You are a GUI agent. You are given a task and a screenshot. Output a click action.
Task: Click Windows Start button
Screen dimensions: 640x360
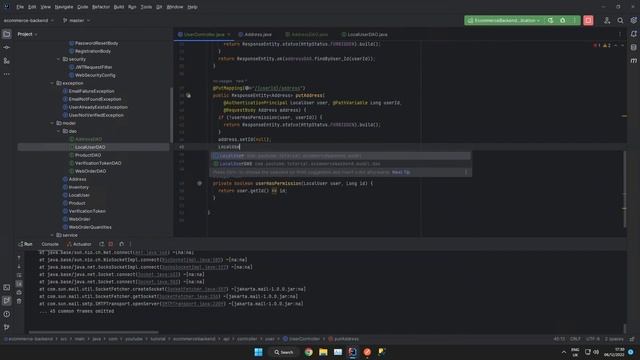pyautogui.click(x=258, y=352)
